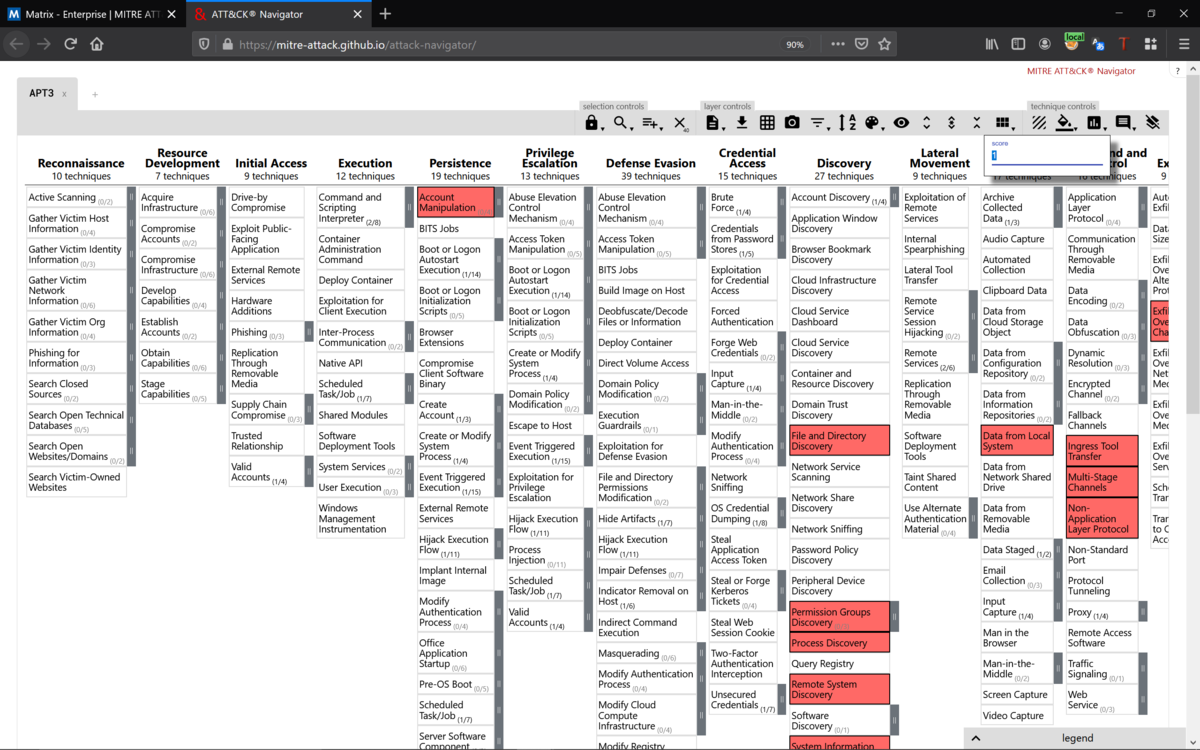Select the Process Discovery technique
1200x750 pixels.
point(839,643)
